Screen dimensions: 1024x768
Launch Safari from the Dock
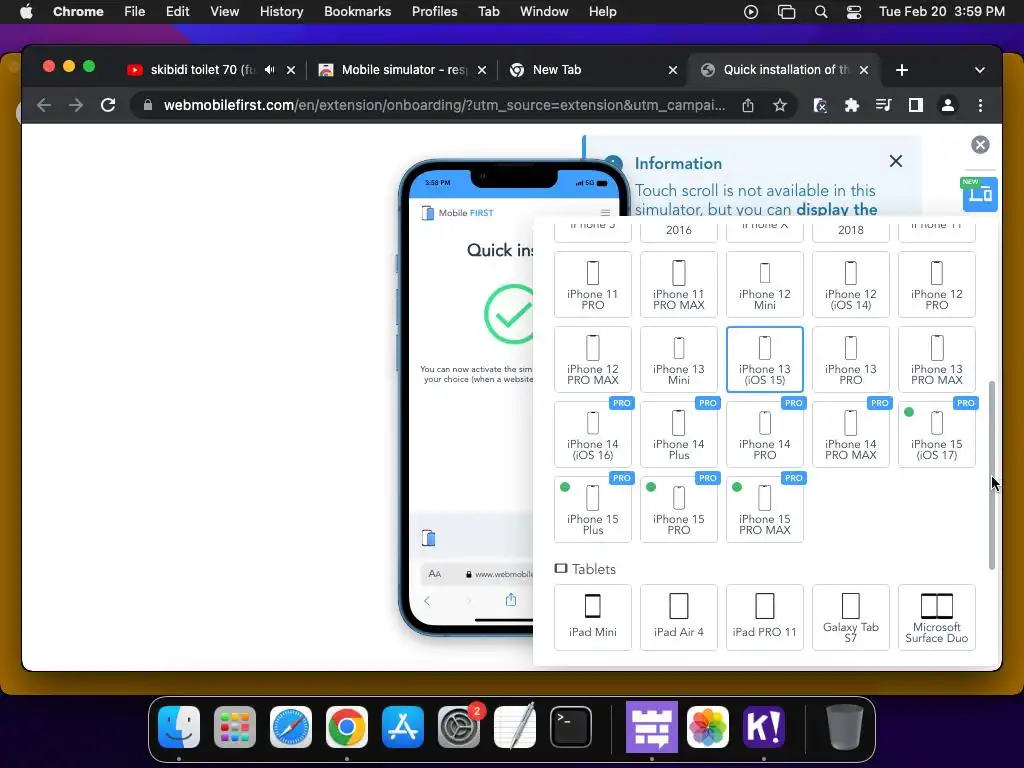pyautogui.click(x=291, y=726)
